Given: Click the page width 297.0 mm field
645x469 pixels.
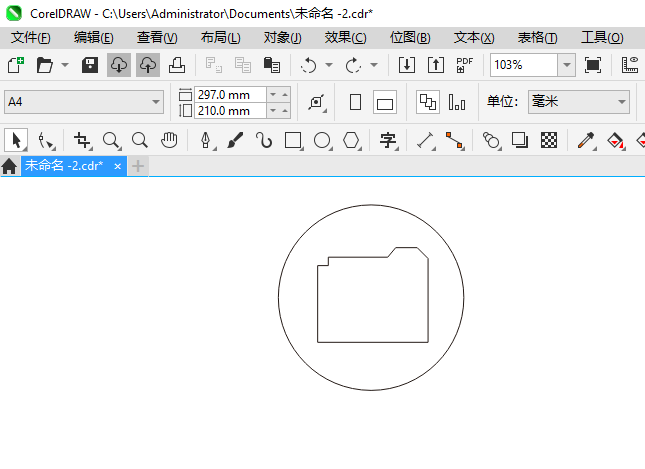Looking at the screenshot, I should point(230,95).
